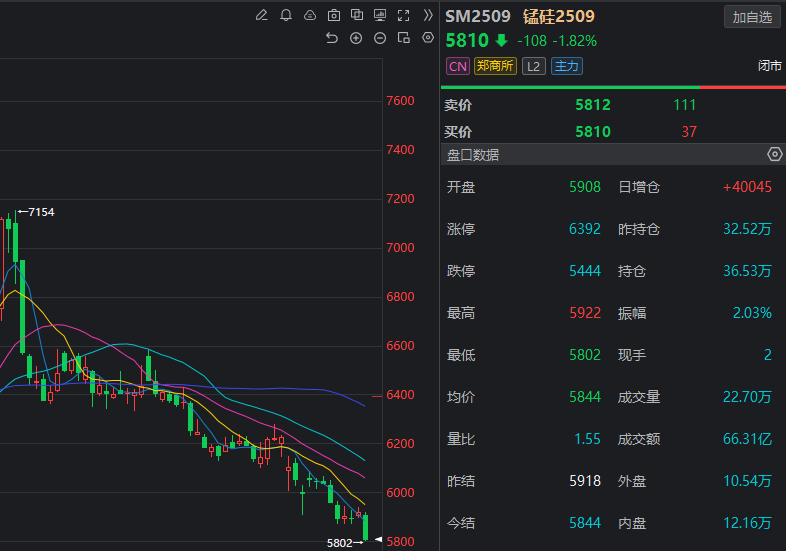The image size is (786, 551).
Task: Click the ask volume 111
Action: [685, 105]
